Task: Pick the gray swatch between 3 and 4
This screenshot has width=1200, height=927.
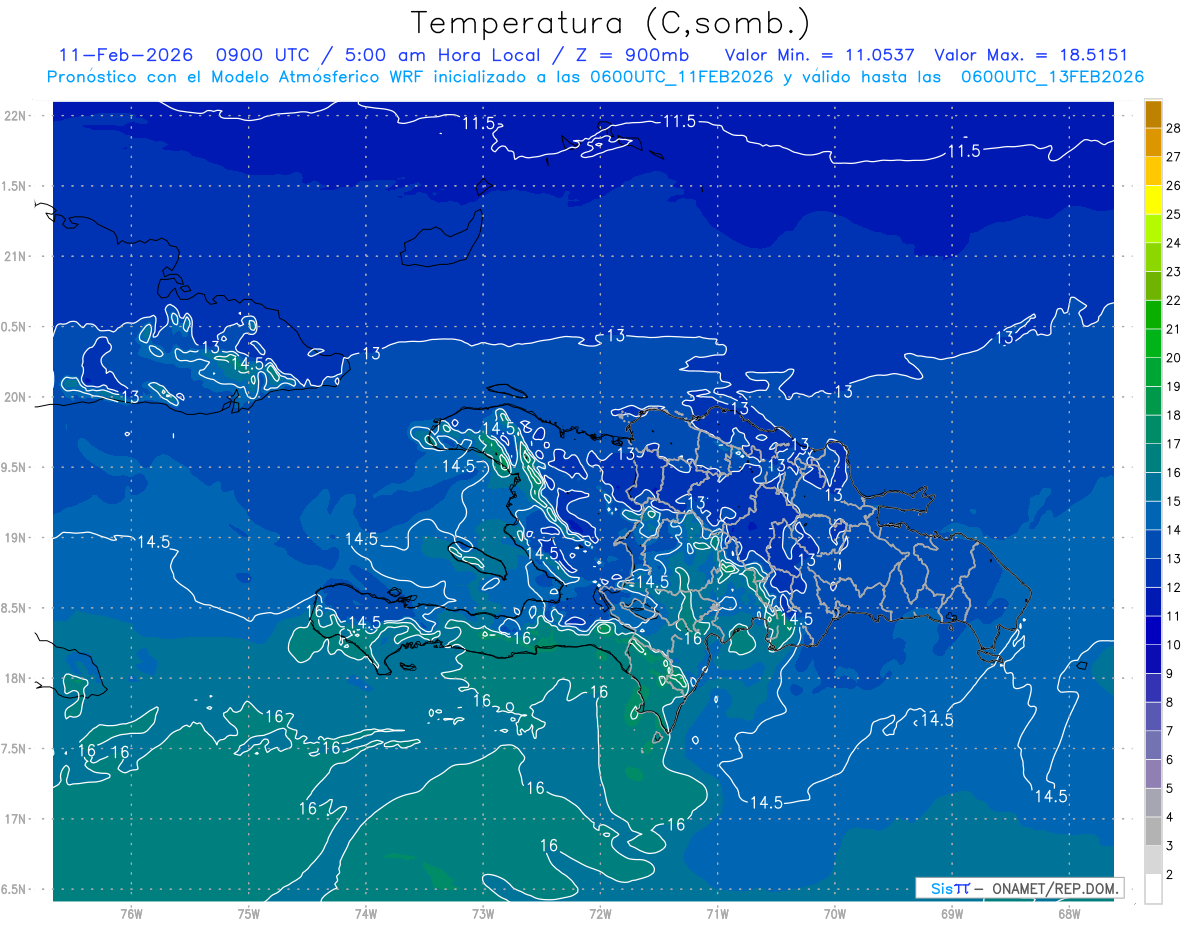Action: (x=1153, y=832)
